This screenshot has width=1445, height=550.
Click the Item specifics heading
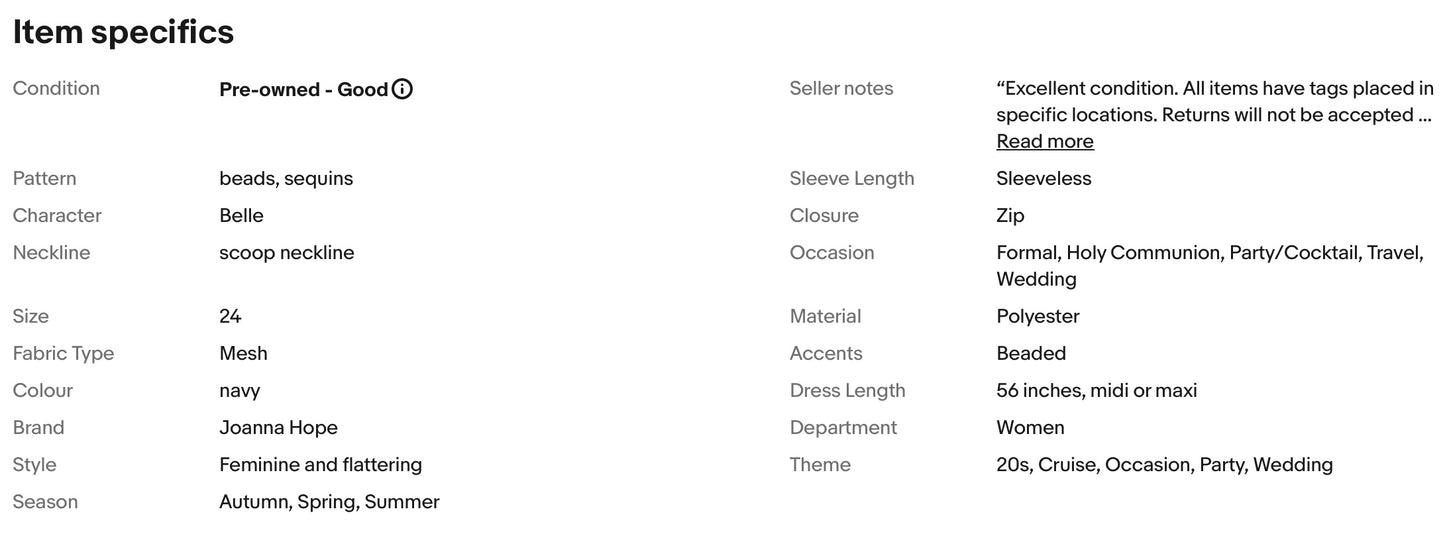[x=123, y=32]
